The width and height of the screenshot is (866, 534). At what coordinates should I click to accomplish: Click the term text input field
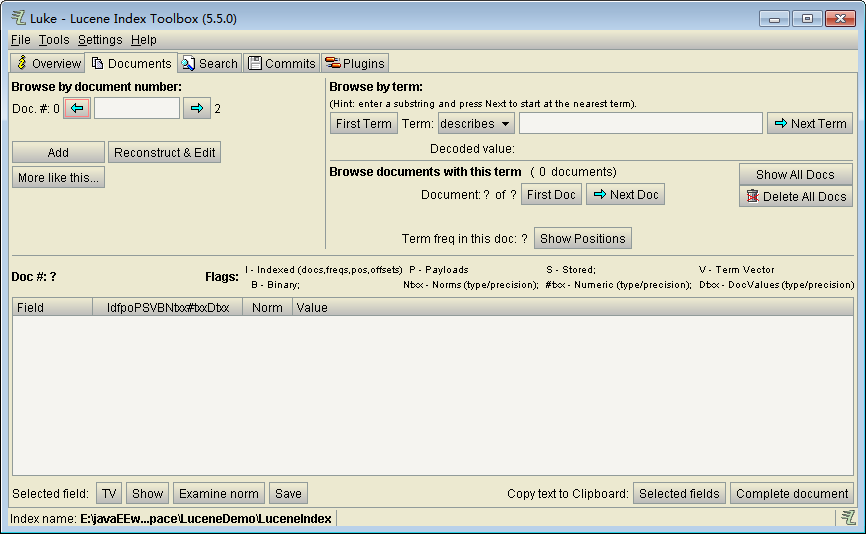pos(640,123)
